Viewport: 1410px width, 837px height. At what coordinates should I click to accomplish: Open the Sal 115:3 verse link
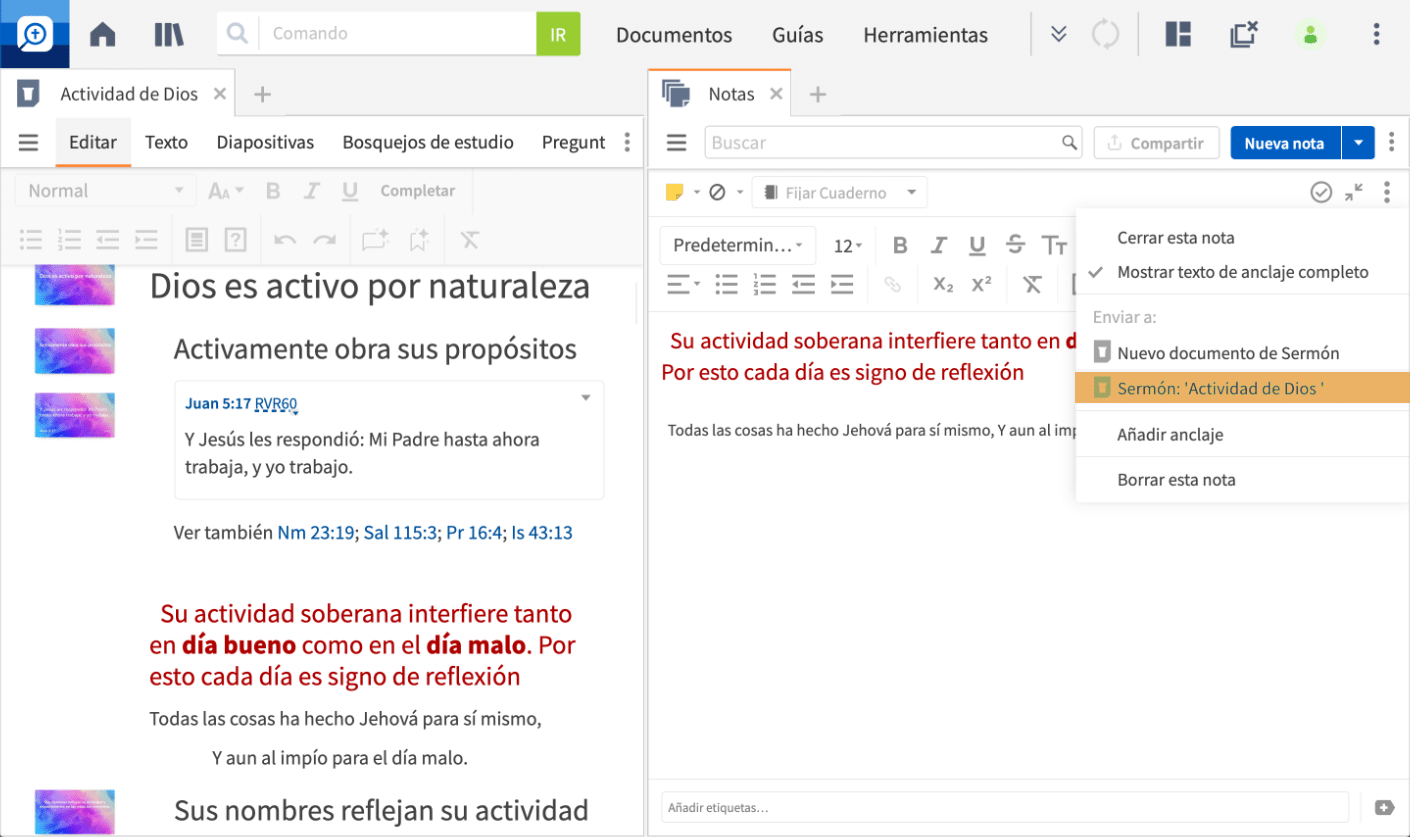(400, 532)
